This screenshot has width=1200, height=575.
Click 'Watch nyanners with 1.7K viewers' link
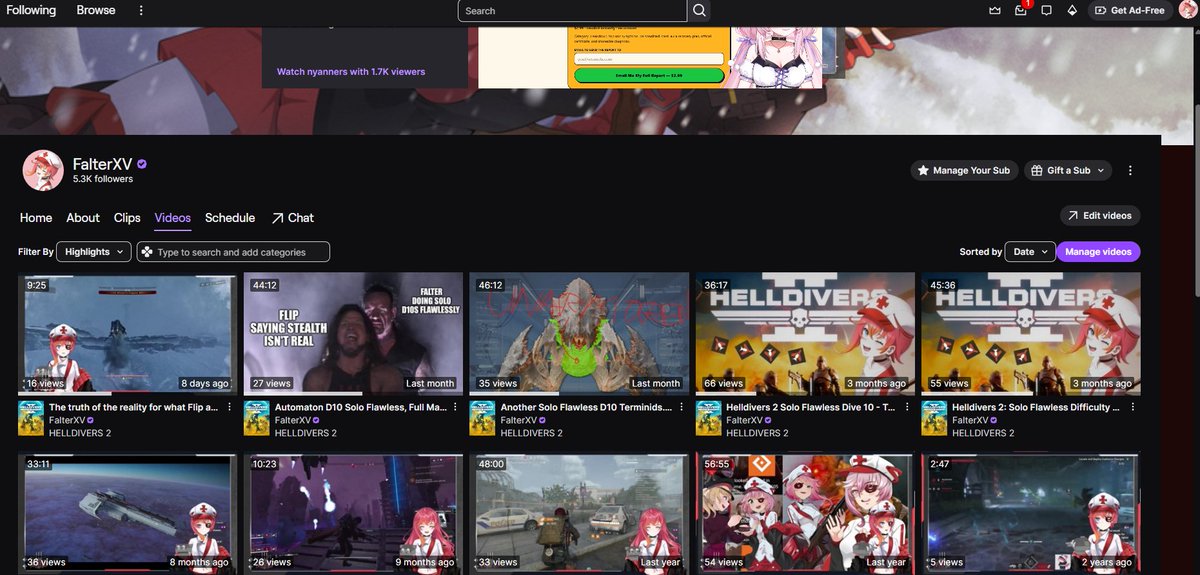(351, 72)
